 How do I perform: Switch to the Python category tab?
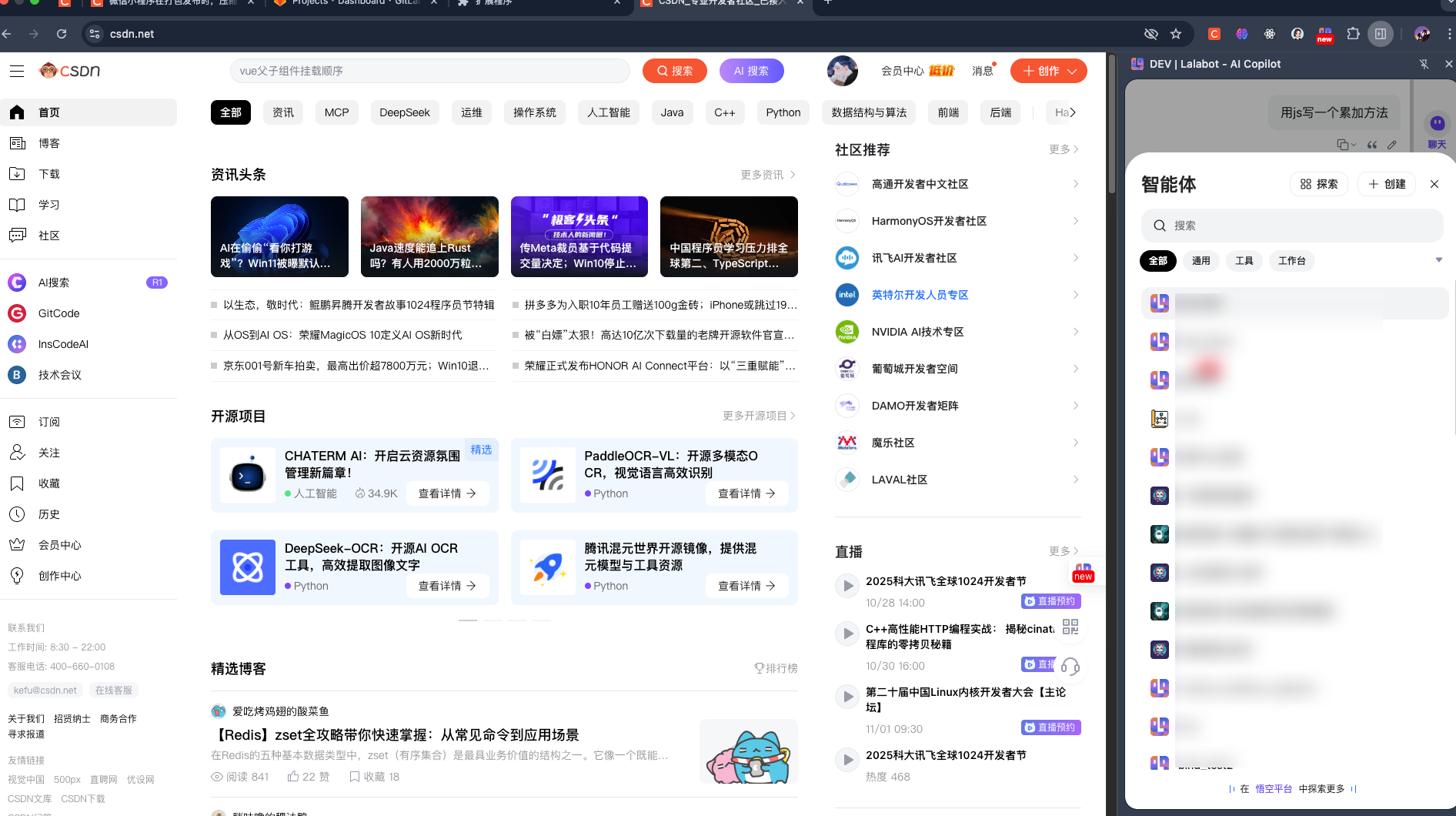click(x=783, y=112)
